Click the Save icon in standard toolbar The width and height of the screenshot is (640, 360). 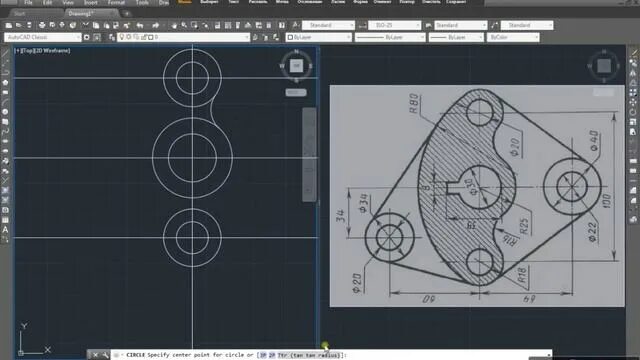[29, 25]
